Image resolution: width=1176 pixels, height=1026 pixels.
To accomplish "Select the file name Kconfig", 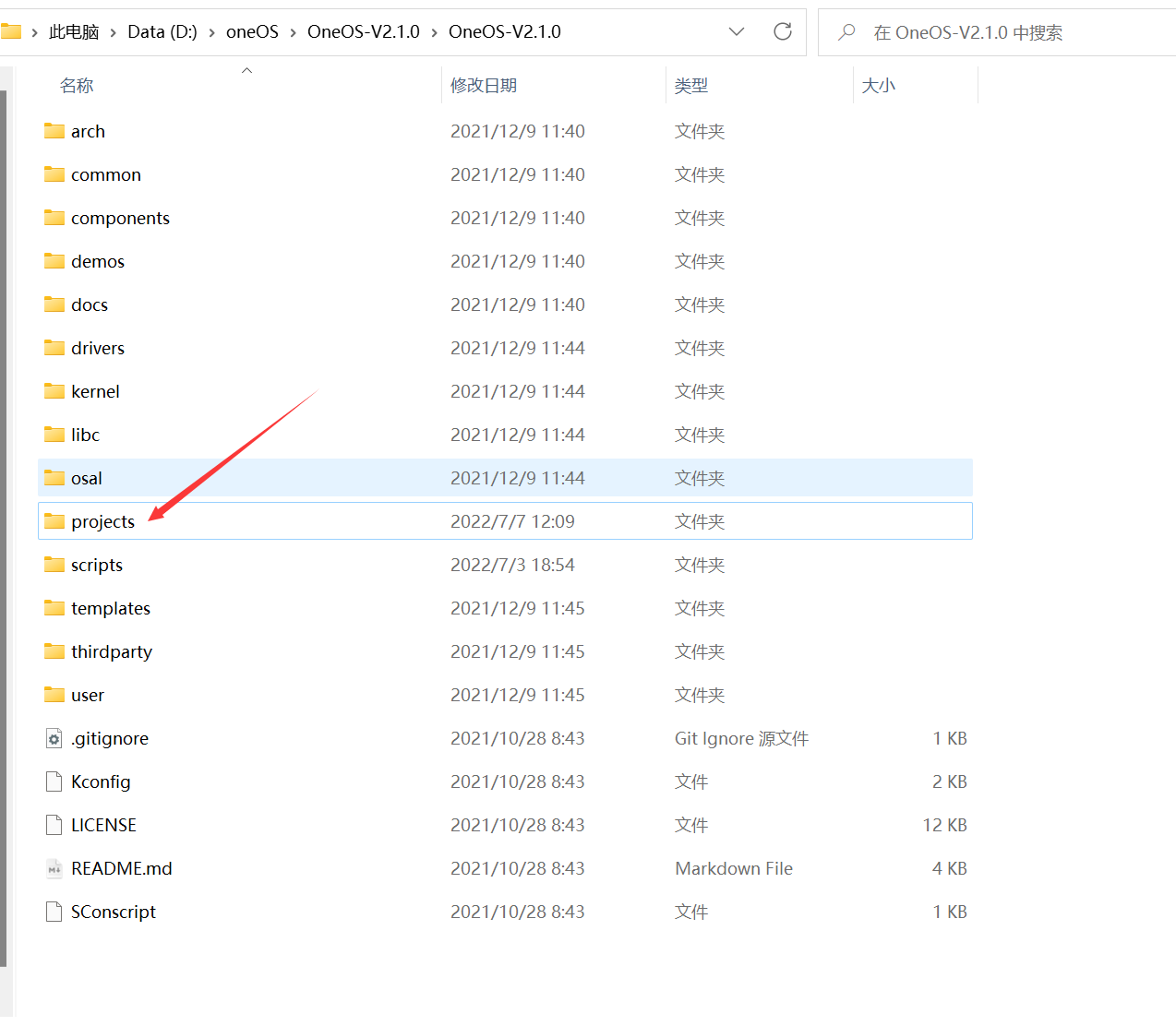I will click(x=101, y=781).
